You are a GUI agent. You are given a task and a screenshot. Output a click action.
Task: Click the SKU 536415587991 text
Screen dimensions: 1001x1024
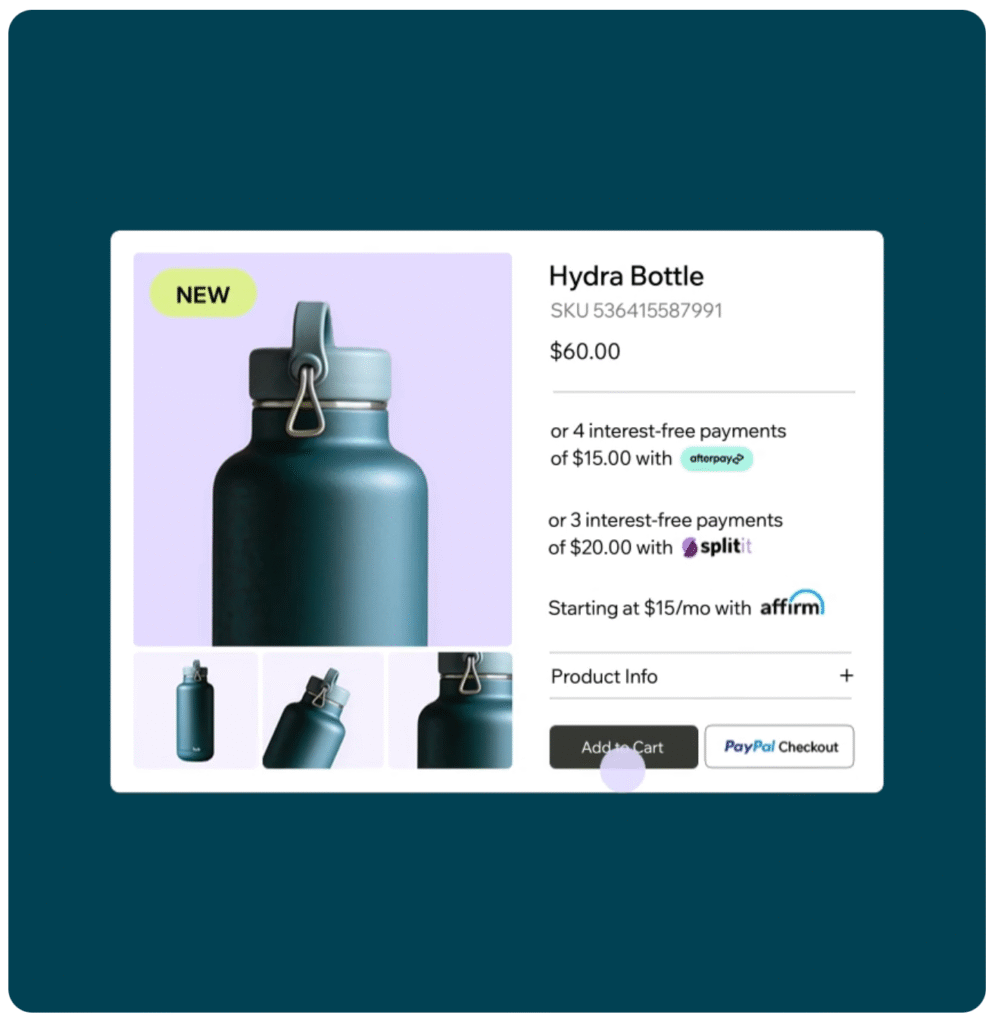636,311
